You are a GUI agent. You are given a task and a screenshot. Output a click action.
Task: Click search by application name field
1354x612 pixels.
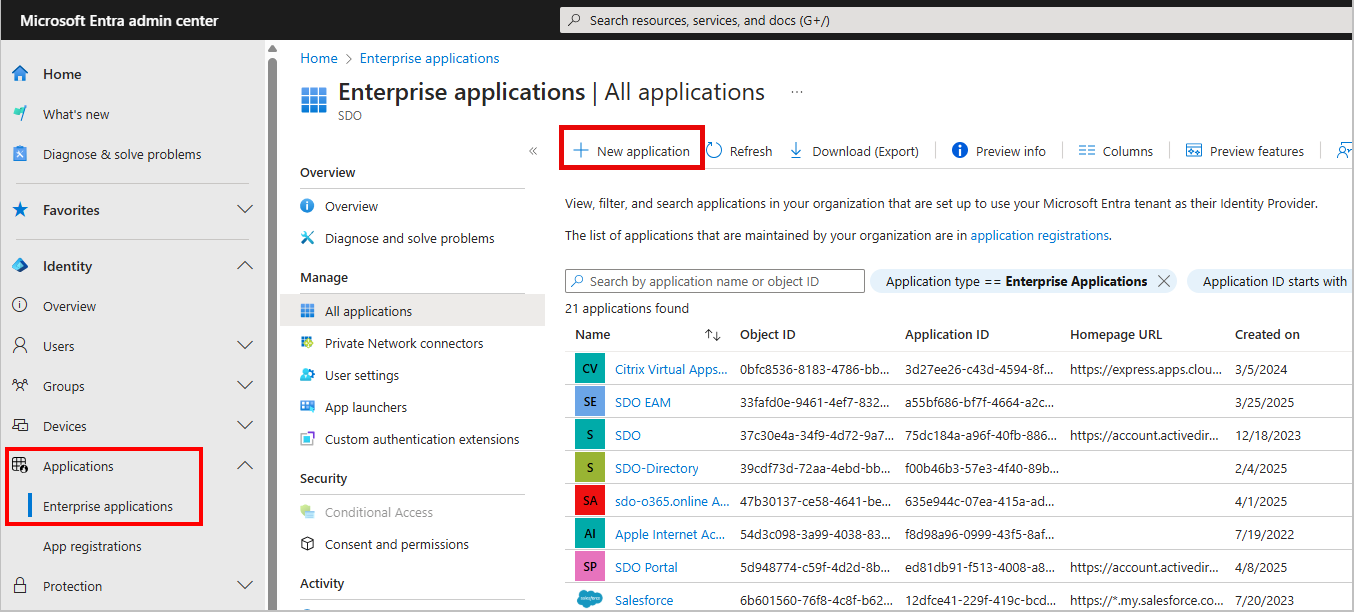[x=715, y=281]
